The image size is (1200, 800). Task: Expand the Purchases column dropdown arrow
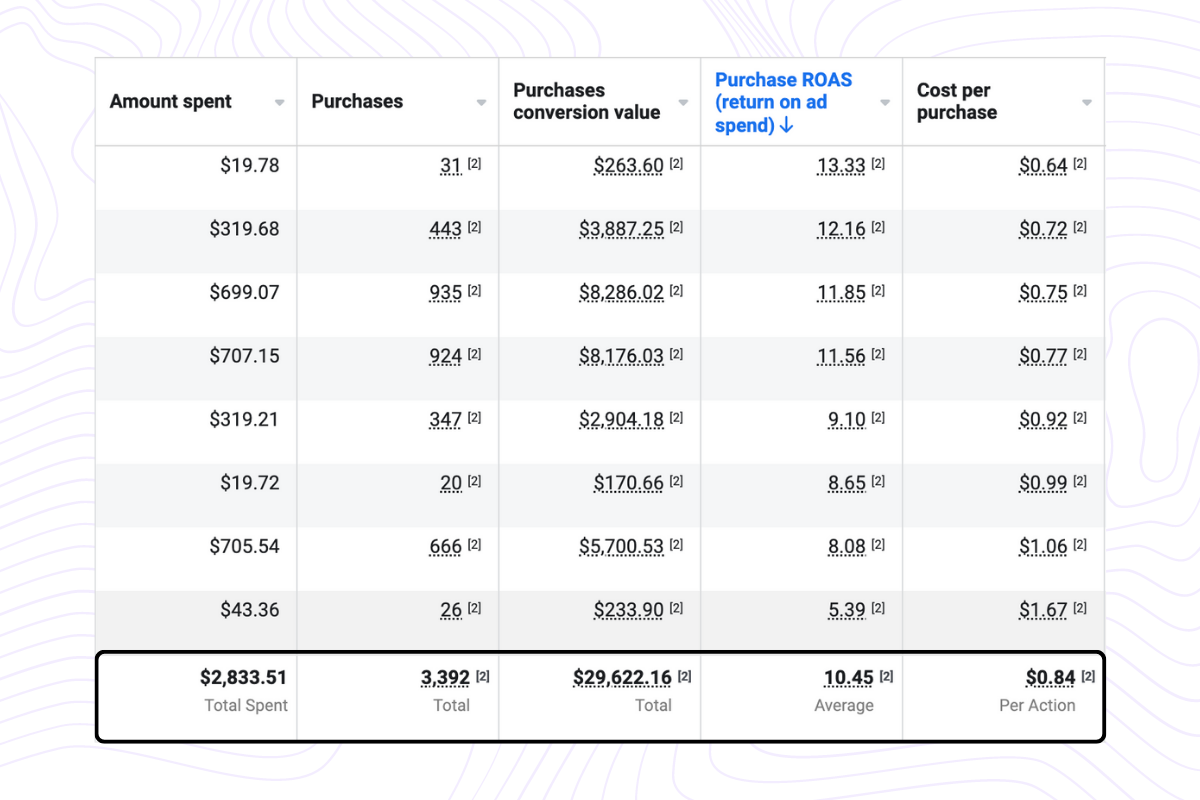(x=482, y=103)
